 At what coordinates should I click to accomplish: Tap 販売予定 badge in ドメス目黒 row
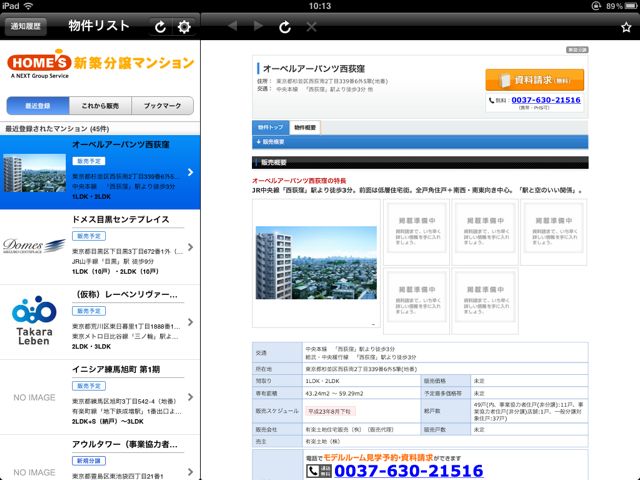[x=89, y=236]
